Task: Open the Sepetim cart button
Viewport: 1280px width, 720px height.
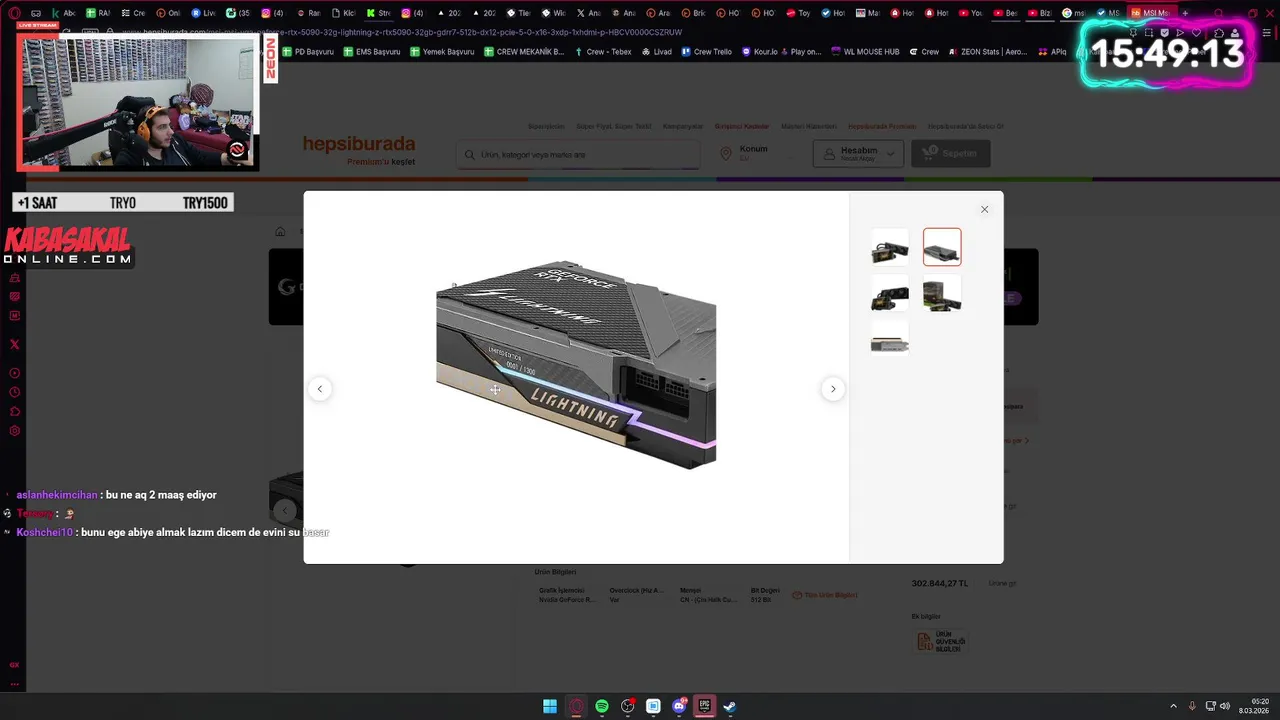Action: coord(950,153)
